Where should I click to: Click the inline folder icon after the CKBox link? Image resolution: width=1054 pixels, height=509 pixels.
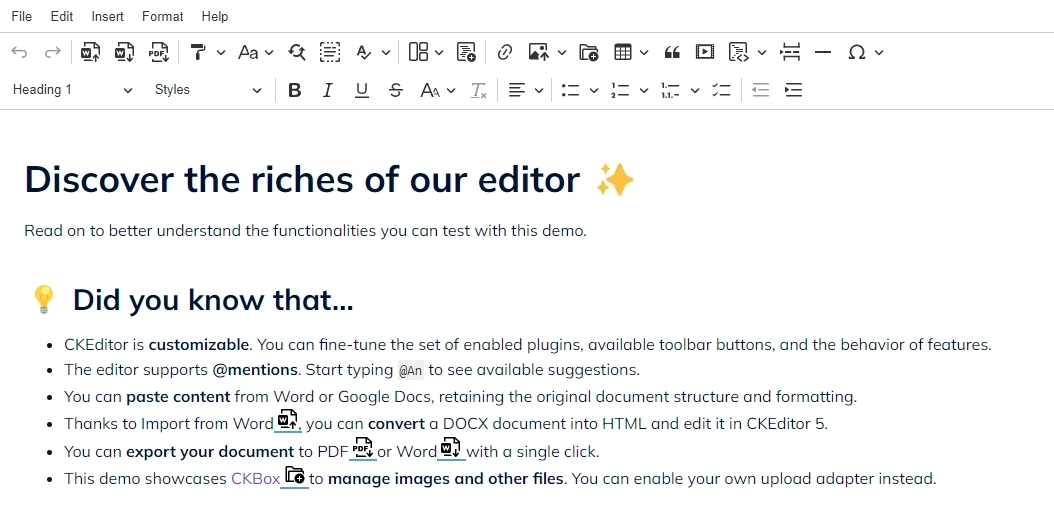pyautogui.click(x=294, y=475)
